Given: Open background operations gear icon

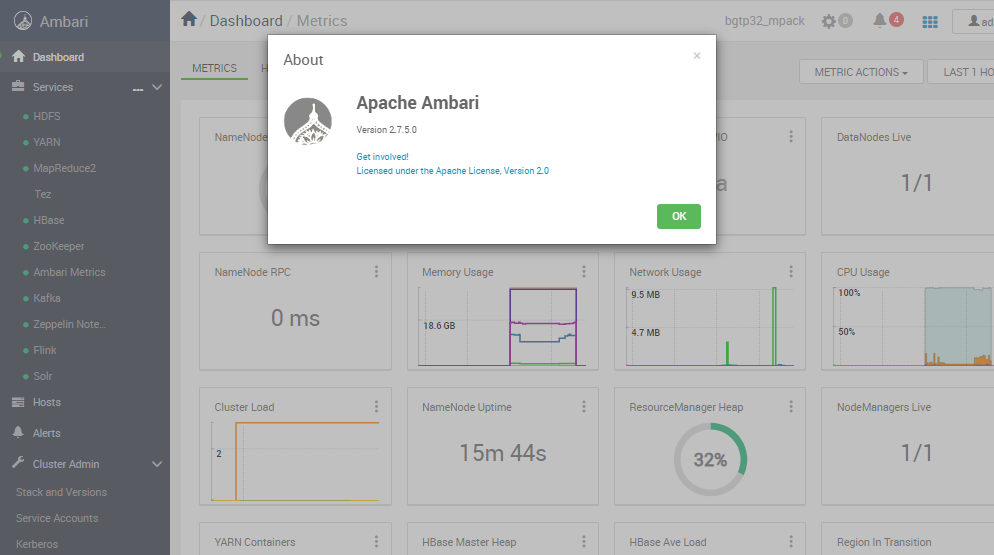Looking at the screenshot, I should pos(829,21).
